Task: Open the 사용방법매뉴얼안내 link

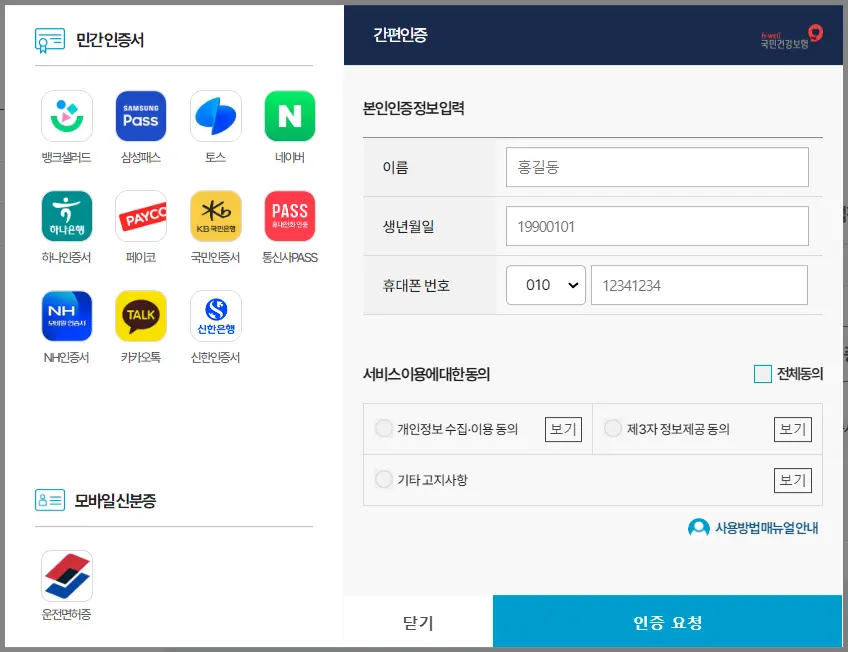Action: [x=766, y=528]
